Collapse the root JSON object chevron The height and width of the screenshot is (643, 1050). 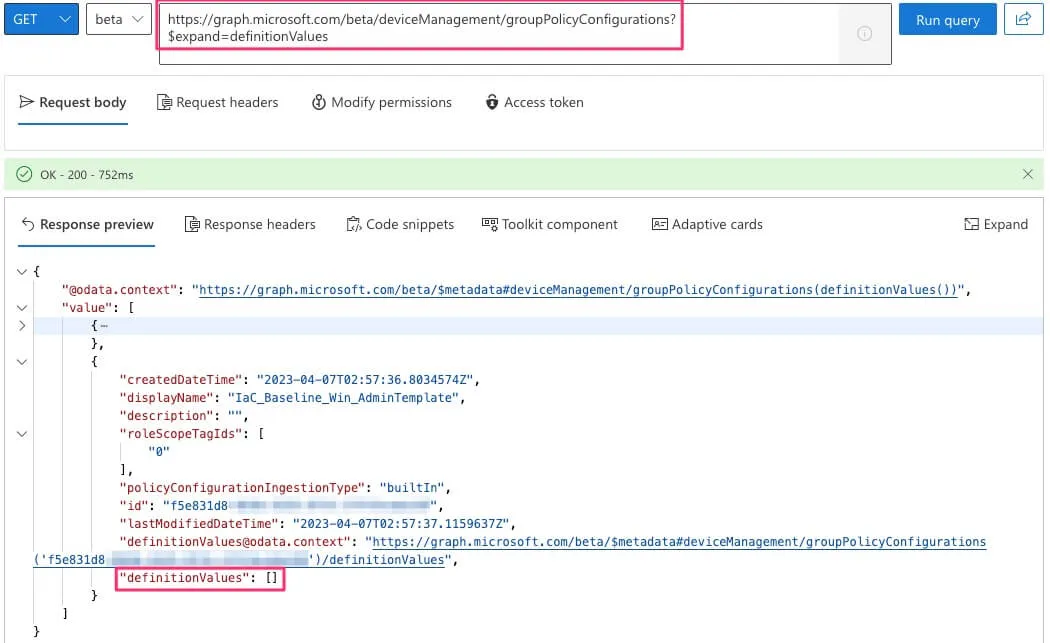pos(21,271)
